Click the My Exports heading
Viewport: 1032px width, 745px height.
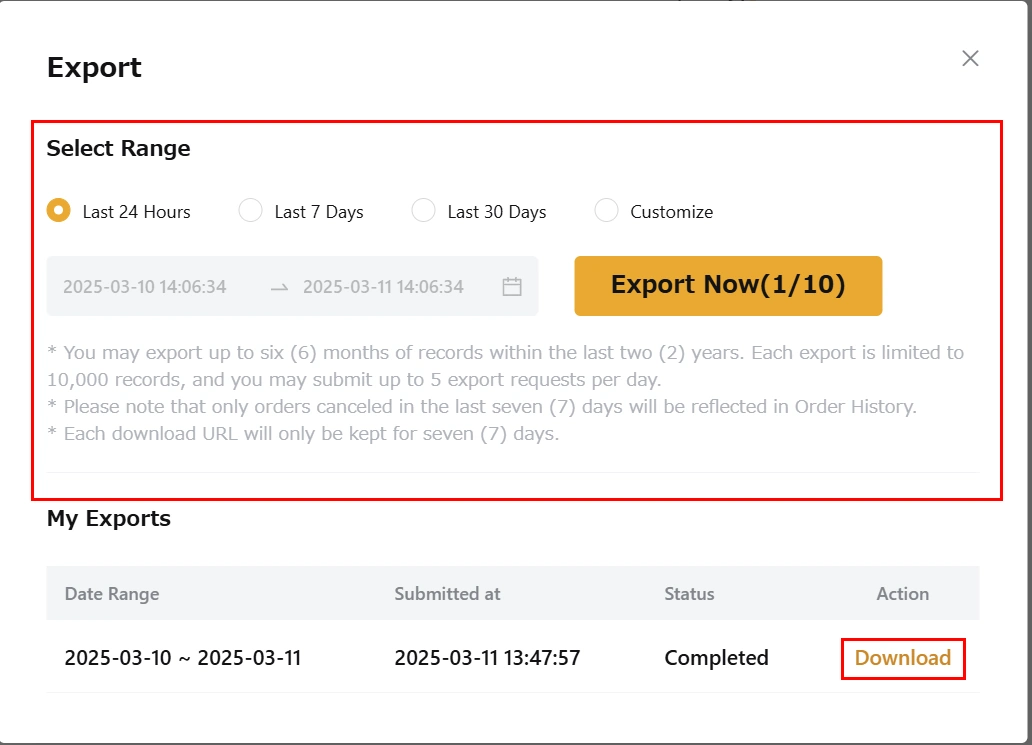pos(109,519)
